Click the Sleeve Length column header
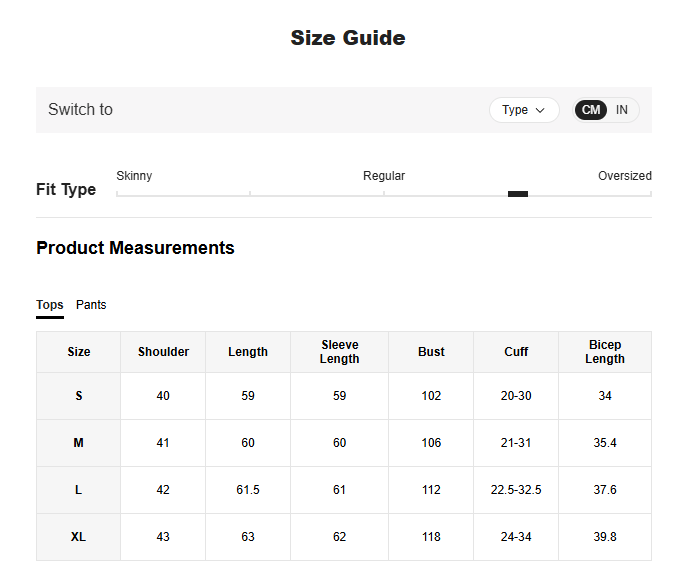 pos(339,352)
